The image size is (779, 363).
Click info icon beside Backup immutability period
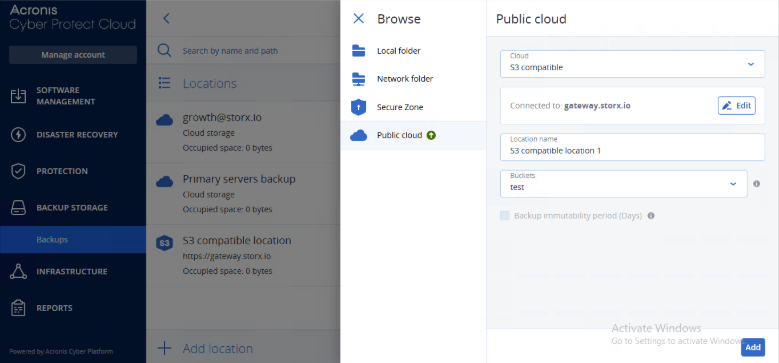pos(651,216)
